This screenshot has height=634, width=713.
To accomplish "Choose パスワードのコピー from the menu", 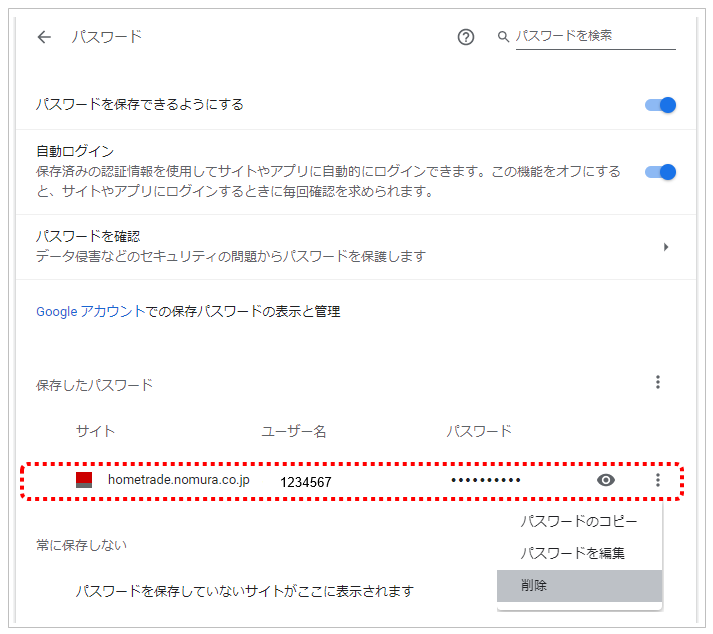I will pos(578,521).
